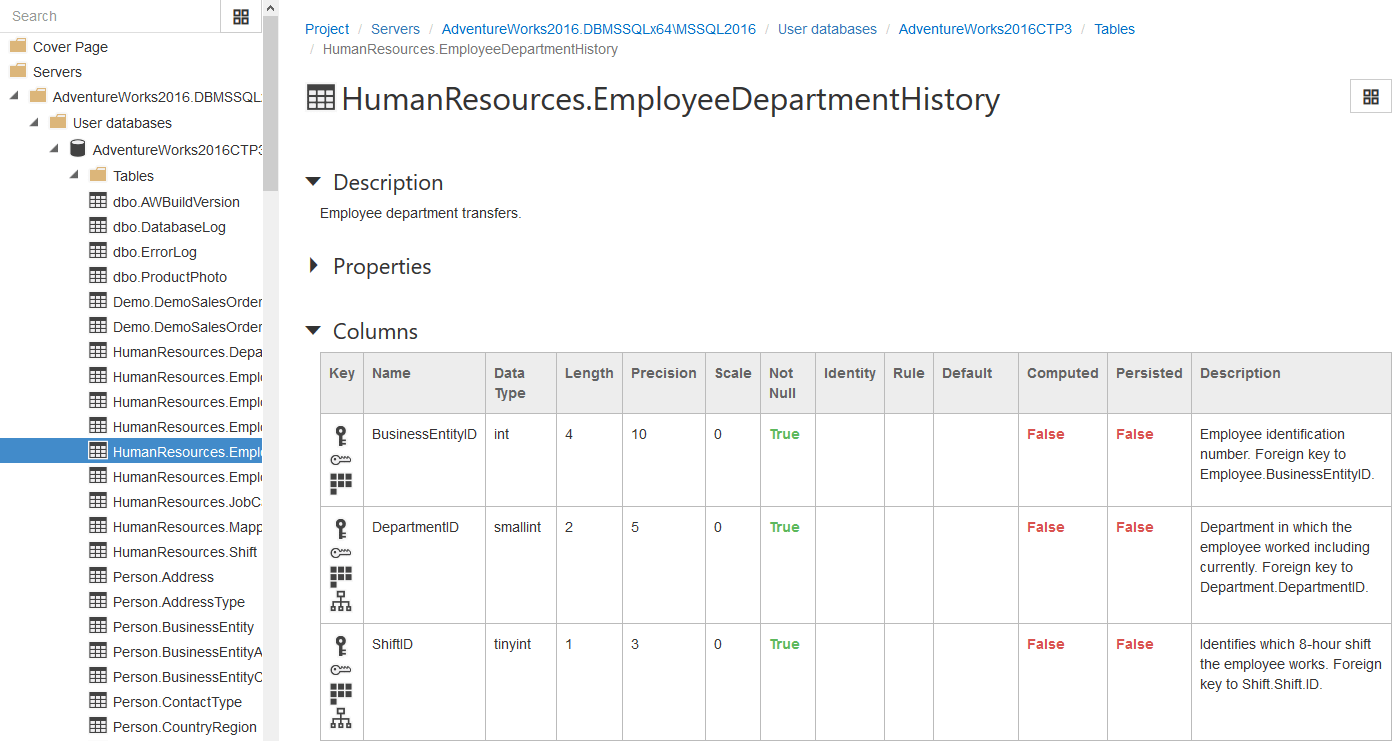This screenshot has height=741, width=1400.
Task: Open Cover Page in the tree
Action: 70,47
